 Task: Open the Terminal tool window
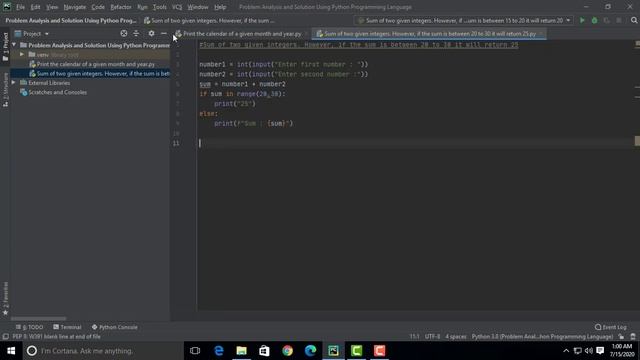67,327
